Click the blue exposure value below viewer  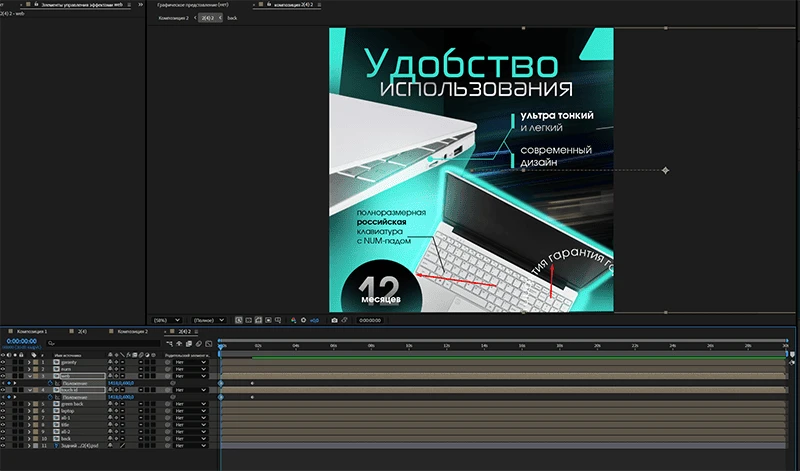pos(314,320)
